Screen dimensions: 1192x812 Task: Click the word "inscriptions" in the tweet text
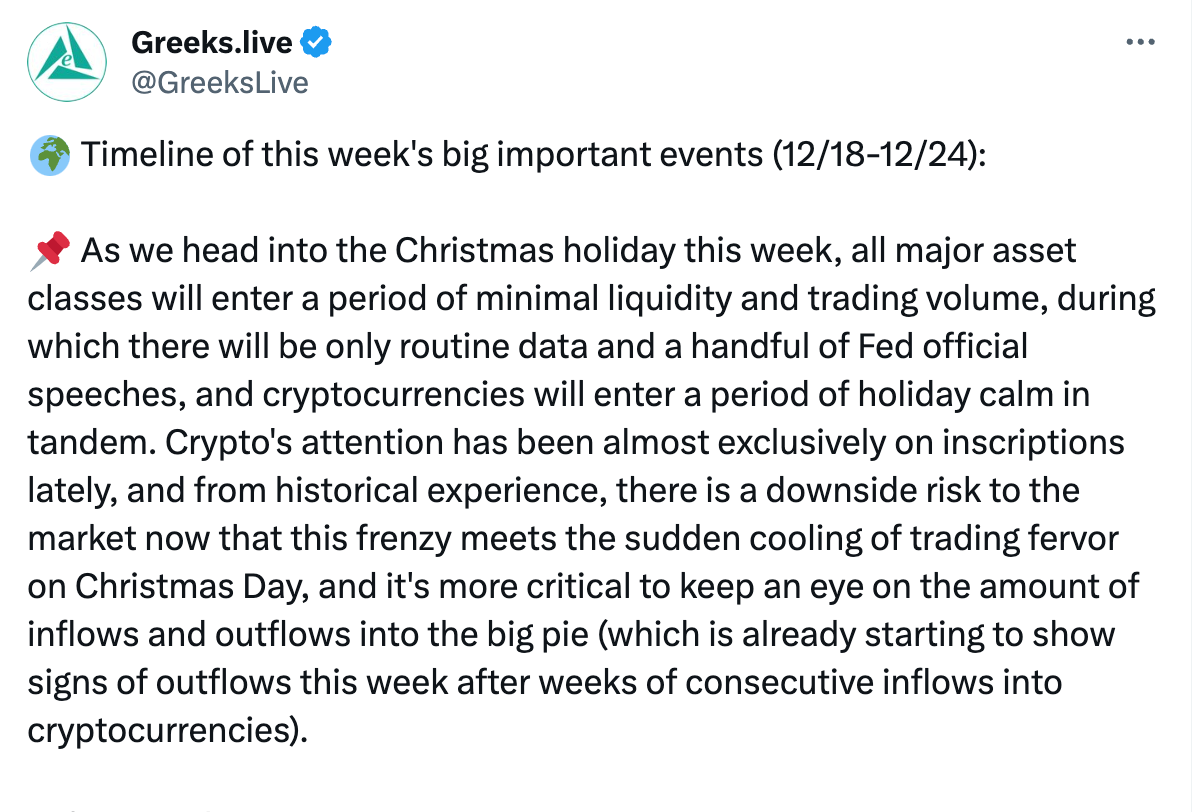[x=1033, y=442]
